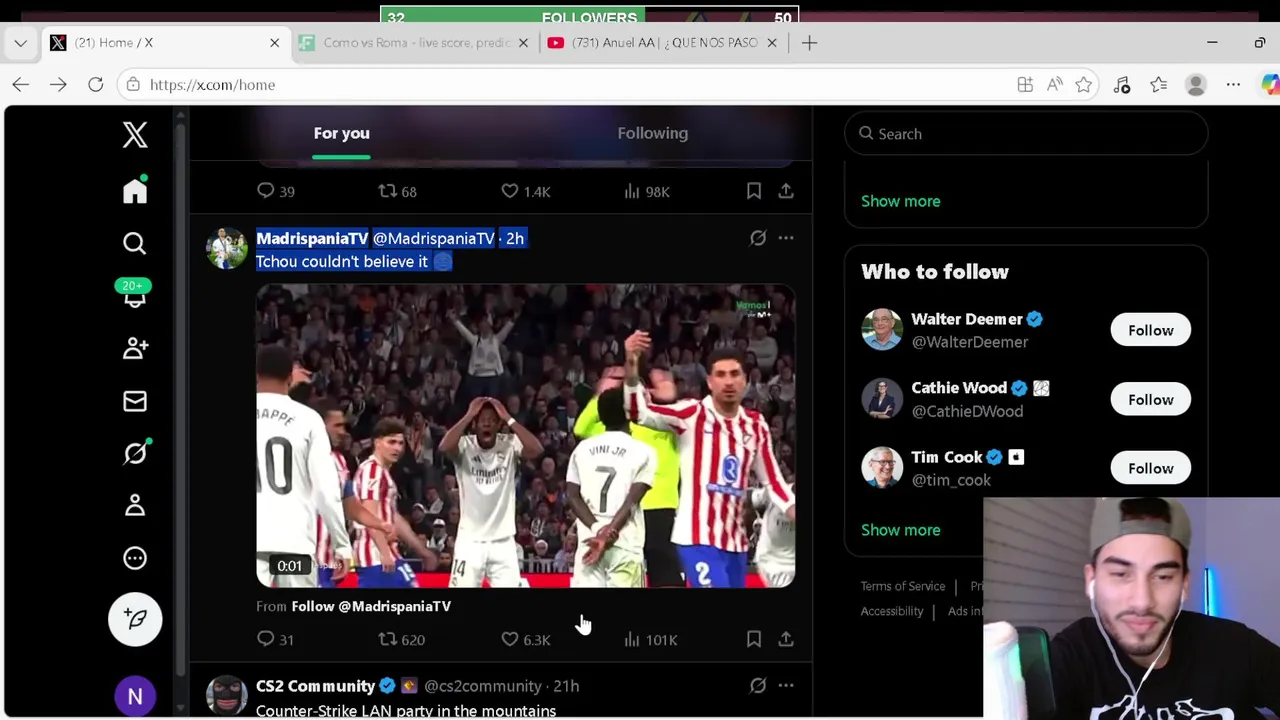Open a new browser tab

[x=810, y=43]
